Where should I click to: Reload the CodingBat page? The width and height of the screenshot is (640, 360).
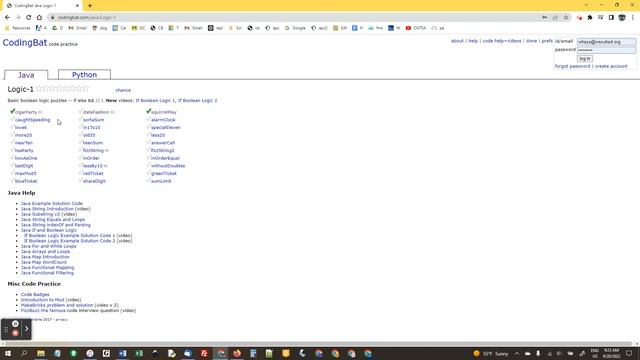(29, 18)
